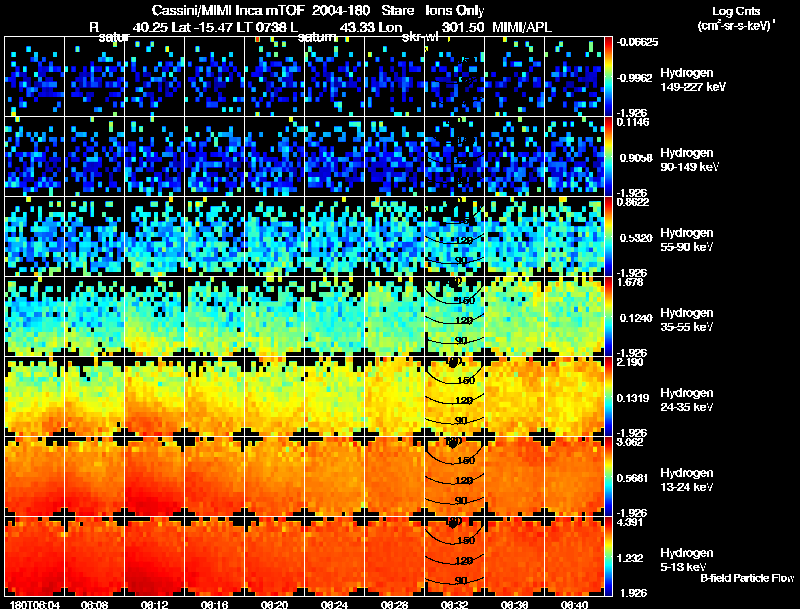800x609 pixels.
Task: Select the Hydrogen 24-35 keV channel label
Action: [687, 400]
